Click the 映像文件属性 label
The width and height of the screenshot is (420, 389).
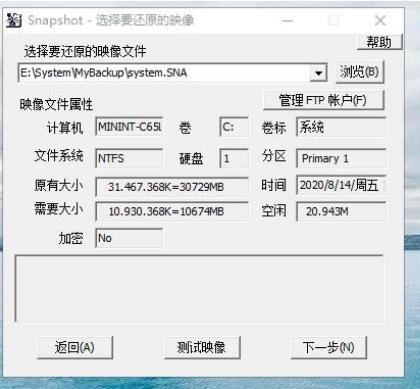point(56,104)
